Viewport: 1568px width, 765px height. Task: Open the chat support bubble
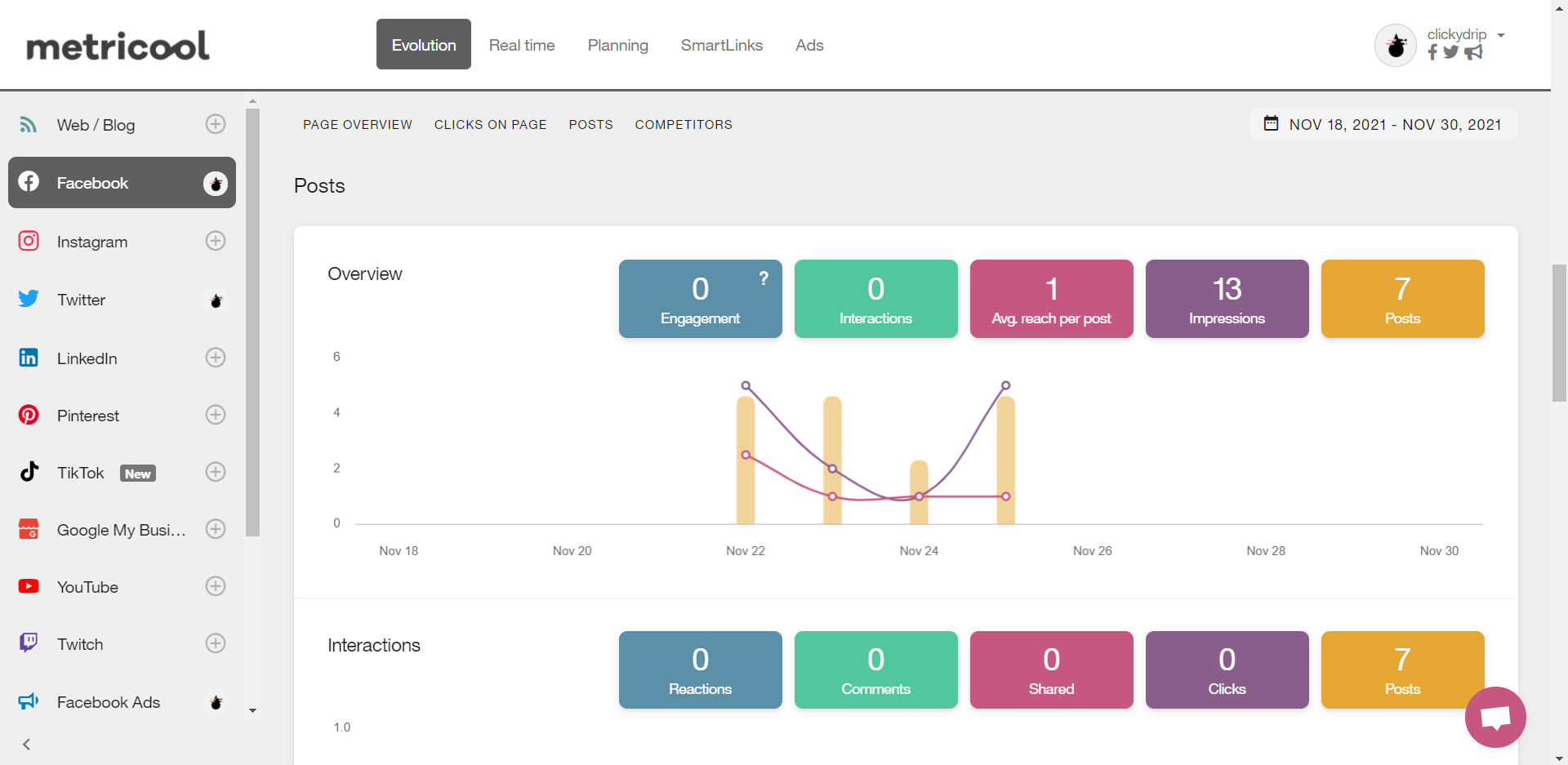[x=1495, y=717]
